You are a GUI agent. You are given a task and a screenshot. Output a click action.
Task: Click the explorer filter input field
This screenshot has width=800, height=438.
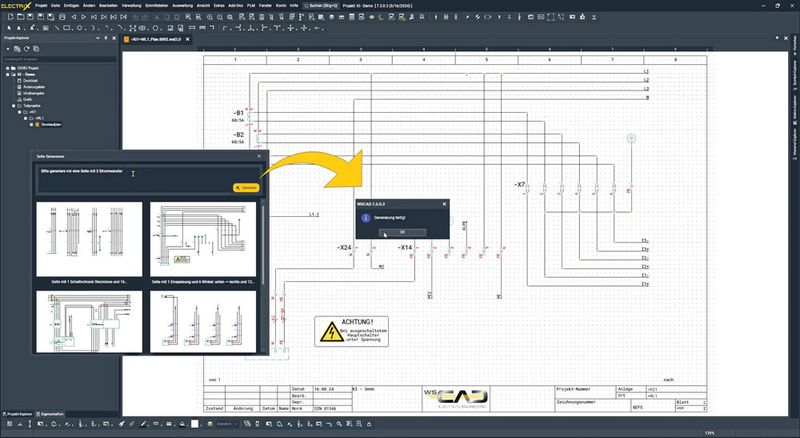click(x=60, y=59)
